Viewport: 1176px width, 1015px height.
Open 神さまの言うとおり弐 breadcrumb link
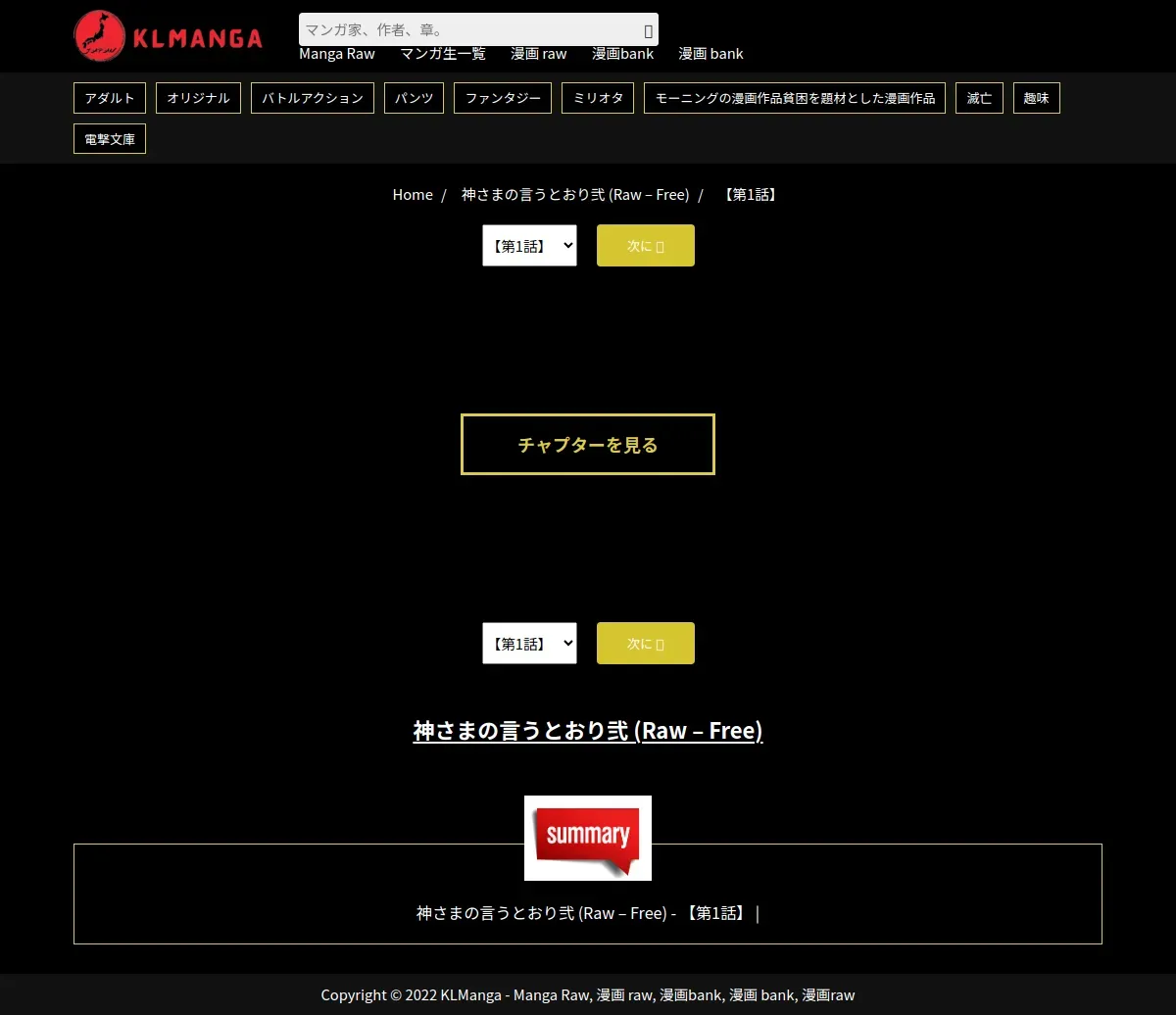pyautogui.click(x=575, y=195)
